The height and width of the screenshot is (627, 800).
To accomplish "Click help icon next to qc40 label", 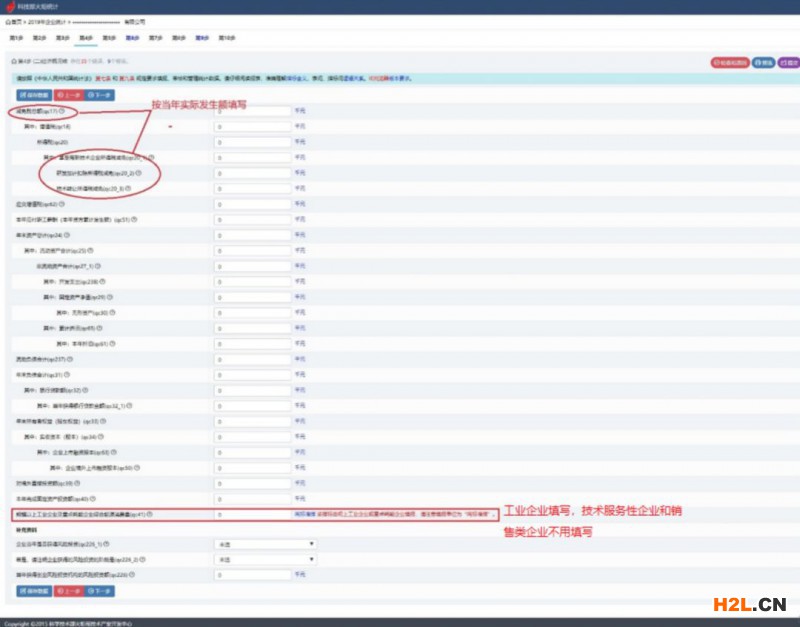I will (93, 498).
